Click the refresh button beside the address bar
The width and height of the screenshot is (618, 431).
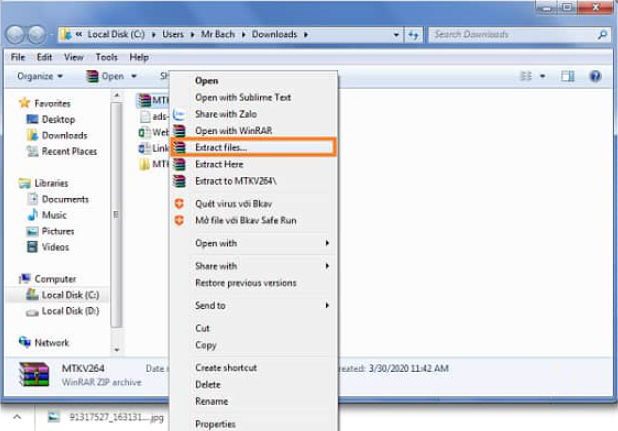[413, 35]
